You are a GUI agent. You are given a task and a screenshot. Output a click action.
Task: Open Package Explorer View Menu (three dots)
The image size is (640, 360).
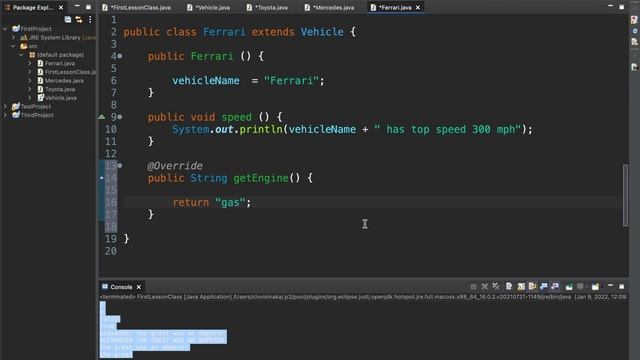[90, 20]
